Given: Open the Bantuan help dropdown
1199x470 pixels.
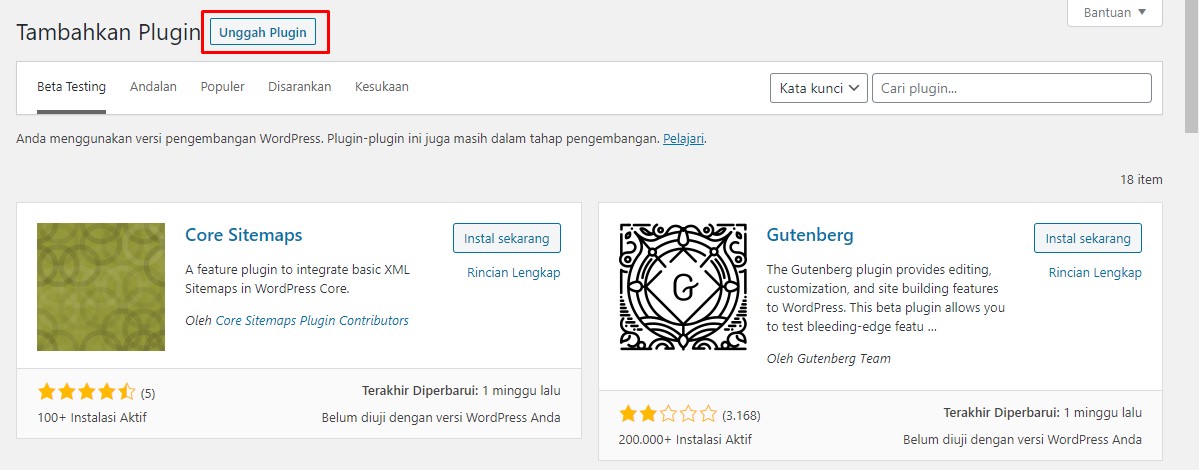Looking at the screenshot, I should coord(1115,13).
